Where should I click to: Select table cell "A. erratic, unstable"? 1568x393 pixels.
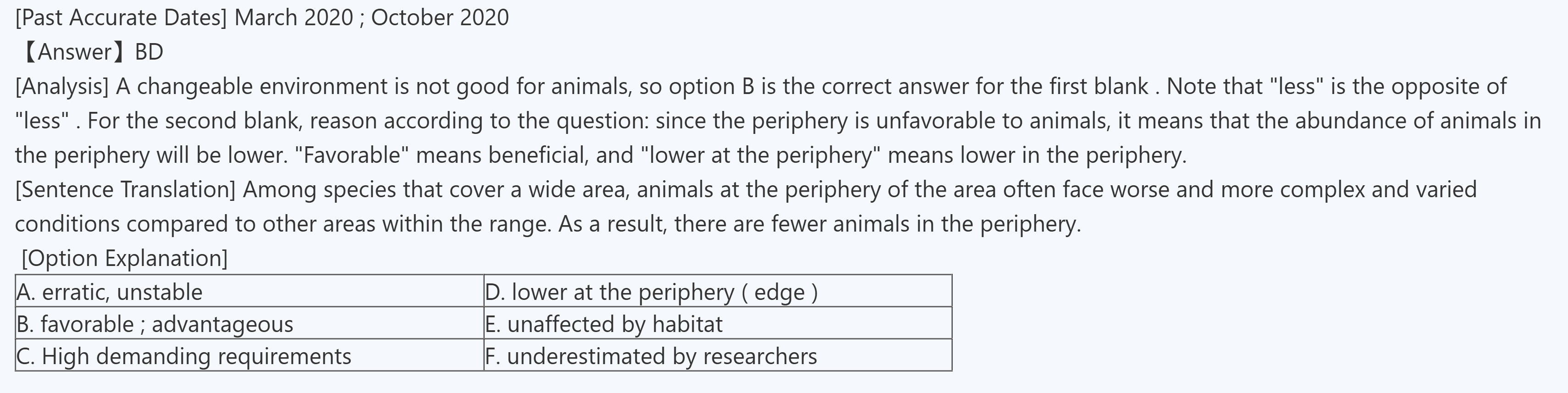tap(110, 292)
